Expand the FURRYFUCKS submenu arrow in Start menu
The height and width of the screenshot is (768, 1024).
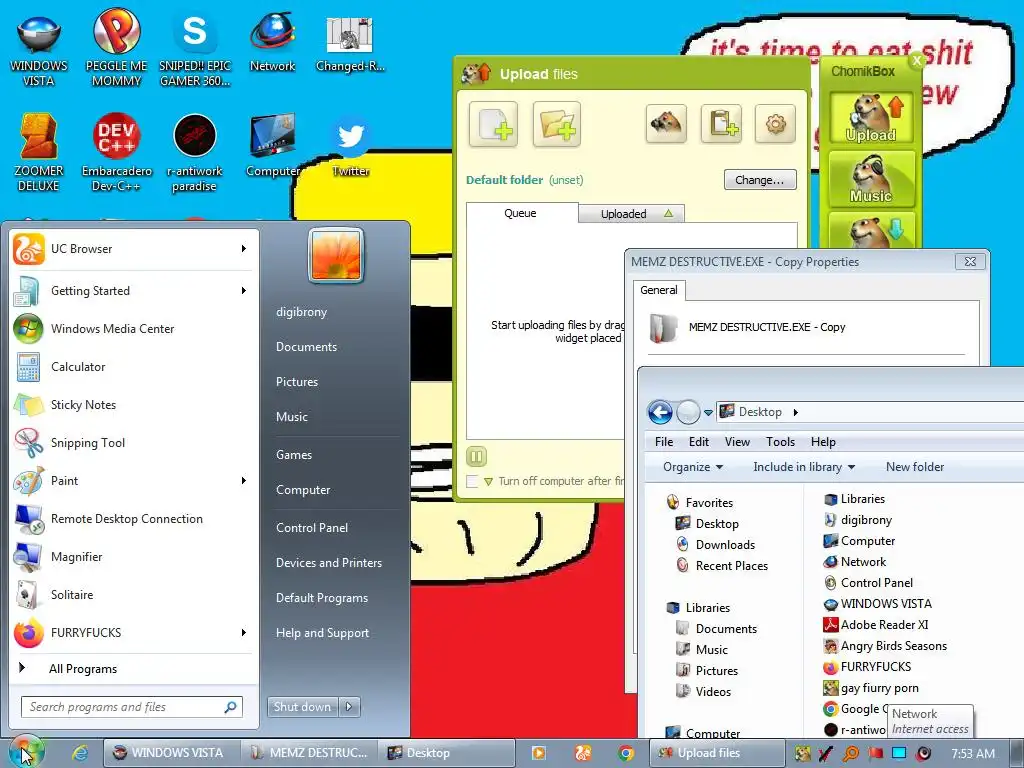(244, 633)
